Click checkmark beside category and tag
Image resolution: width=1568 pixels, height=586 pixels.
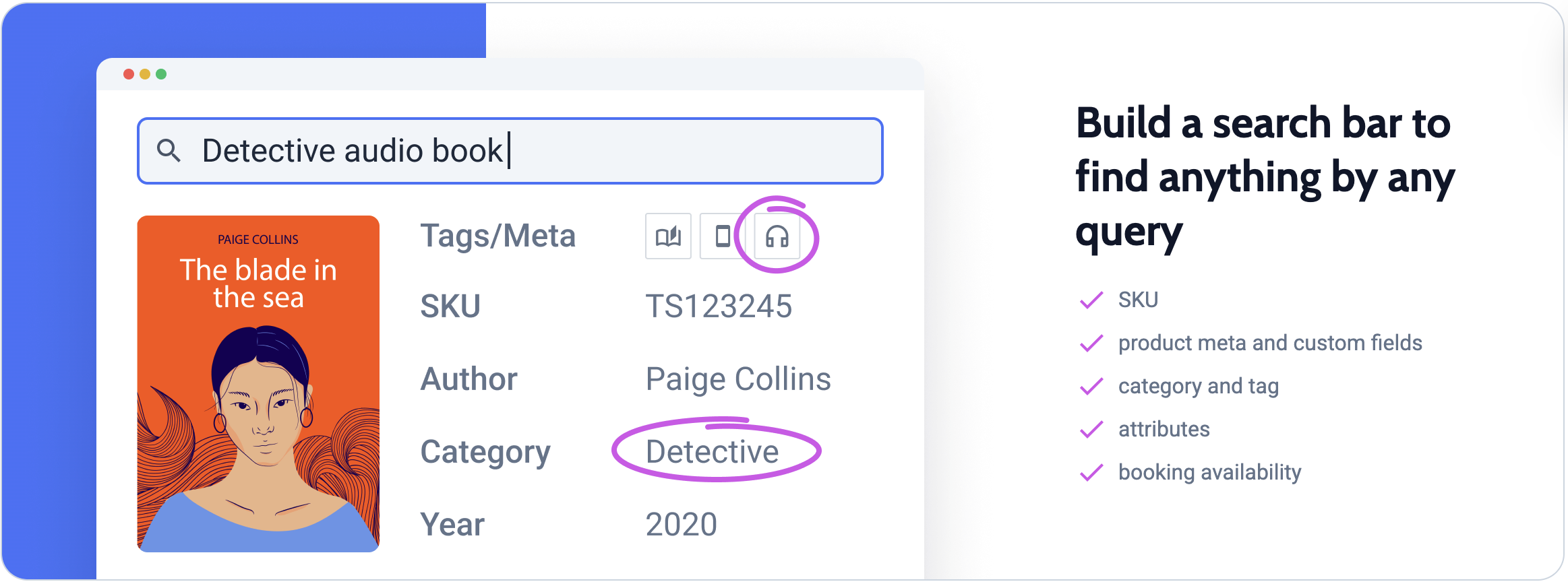(x=1091, y=386)
